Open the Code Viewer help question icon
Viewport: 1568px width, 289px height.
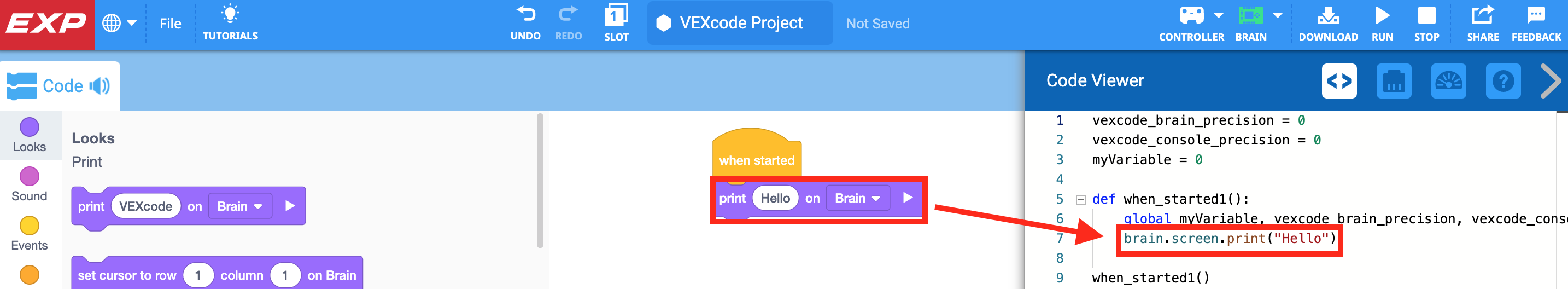(x=1503, y=81)
